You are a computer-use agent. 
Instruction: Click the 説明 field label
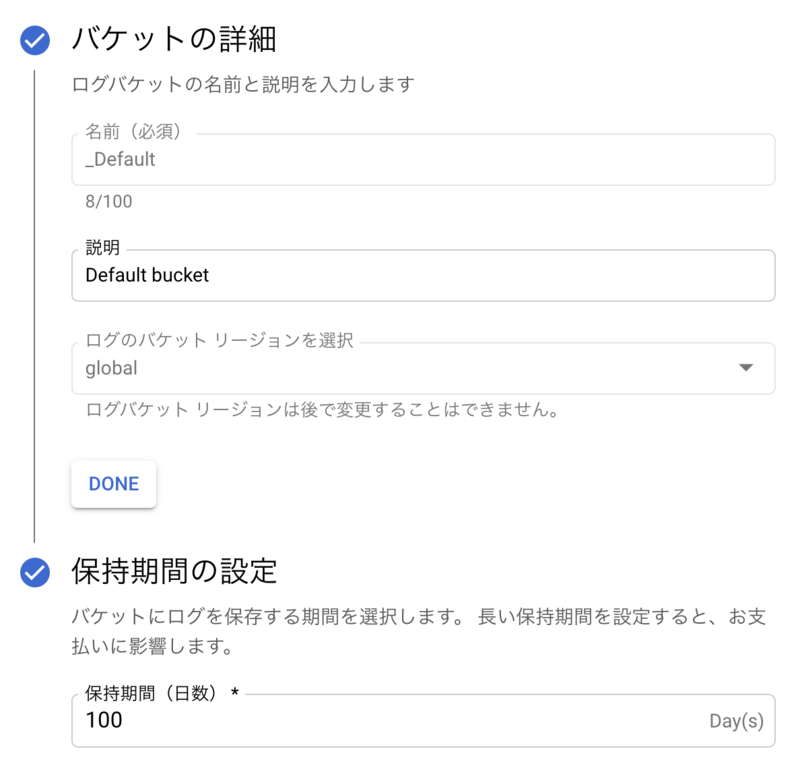point(101,248)
